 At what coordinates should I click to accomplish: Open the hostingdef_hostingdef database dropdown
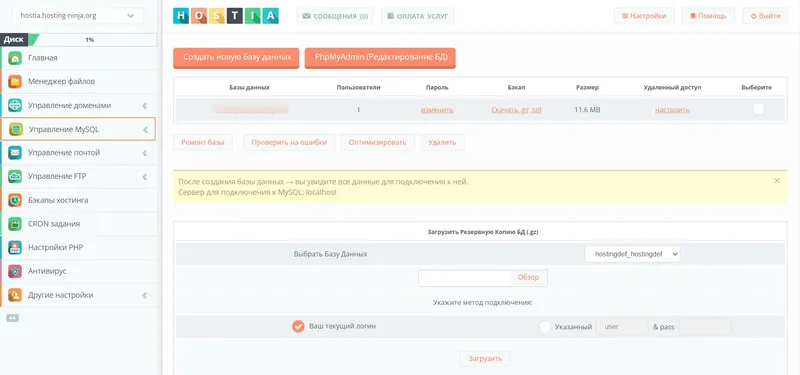632,254
